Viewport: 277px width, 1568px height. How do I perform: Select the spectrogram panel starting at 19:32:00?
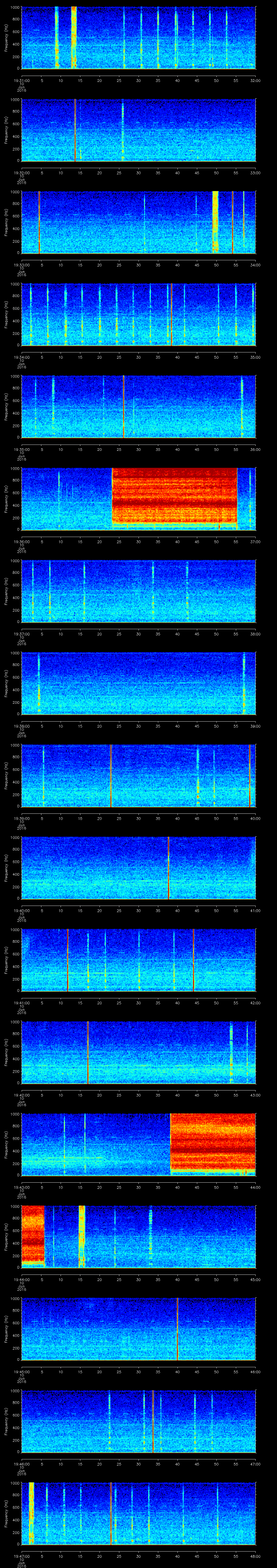click(x=139, y=130)
